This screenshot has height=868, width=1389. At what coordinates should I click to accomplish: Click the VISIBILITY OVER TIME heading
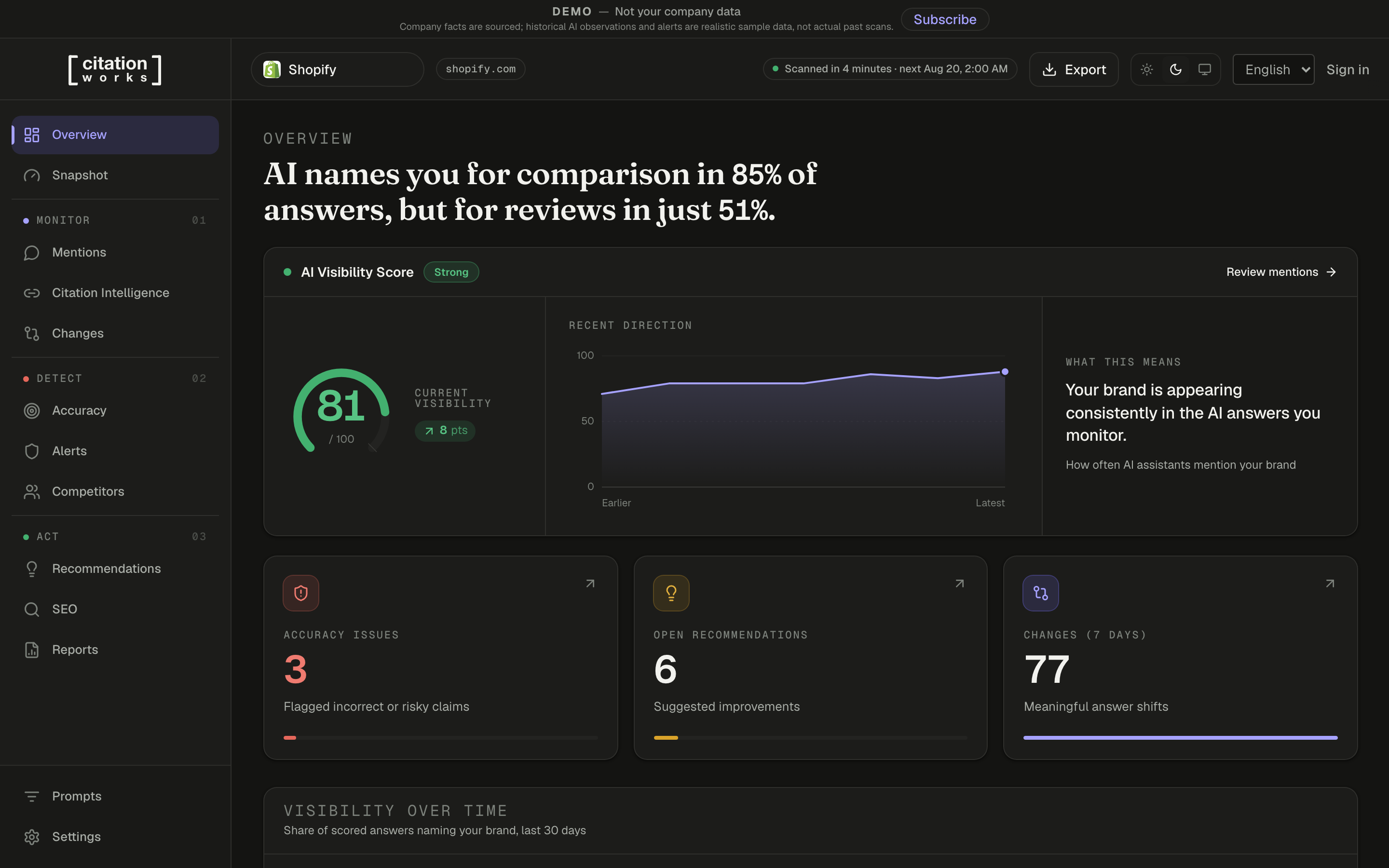click(395, 811)
